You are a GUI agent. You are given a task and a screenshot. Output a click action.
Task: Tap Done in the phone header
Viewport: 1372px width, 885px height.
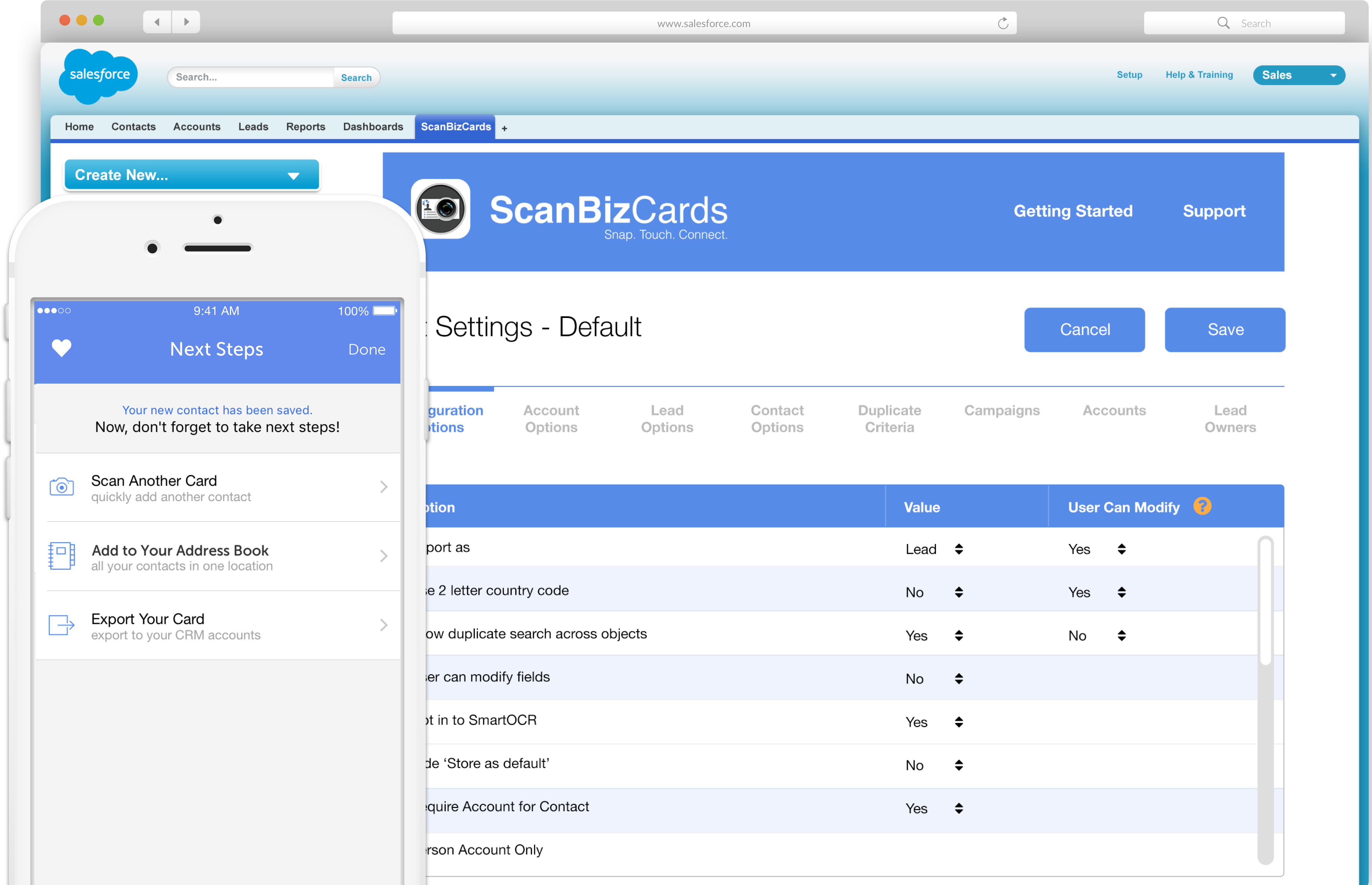click(367, 349)
